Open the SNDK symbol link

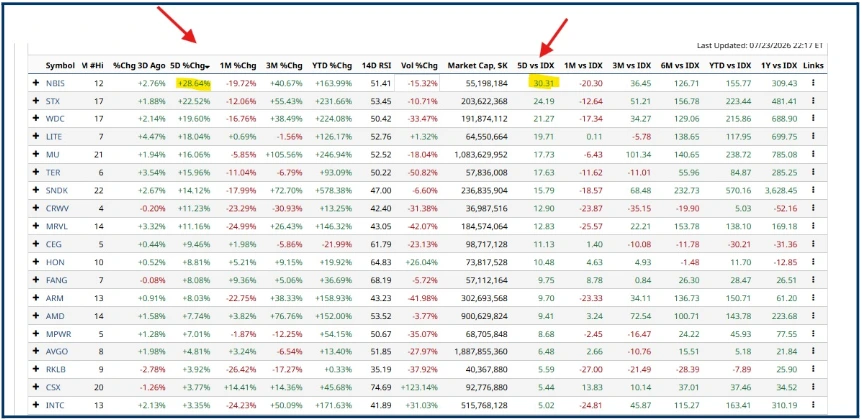56,191
